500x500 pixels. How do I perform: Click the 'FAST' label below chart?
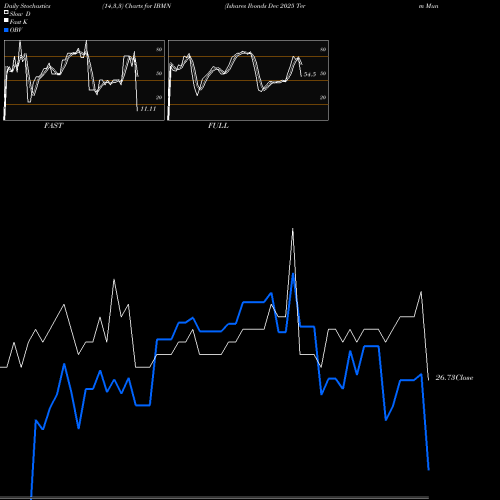point(53,126)
